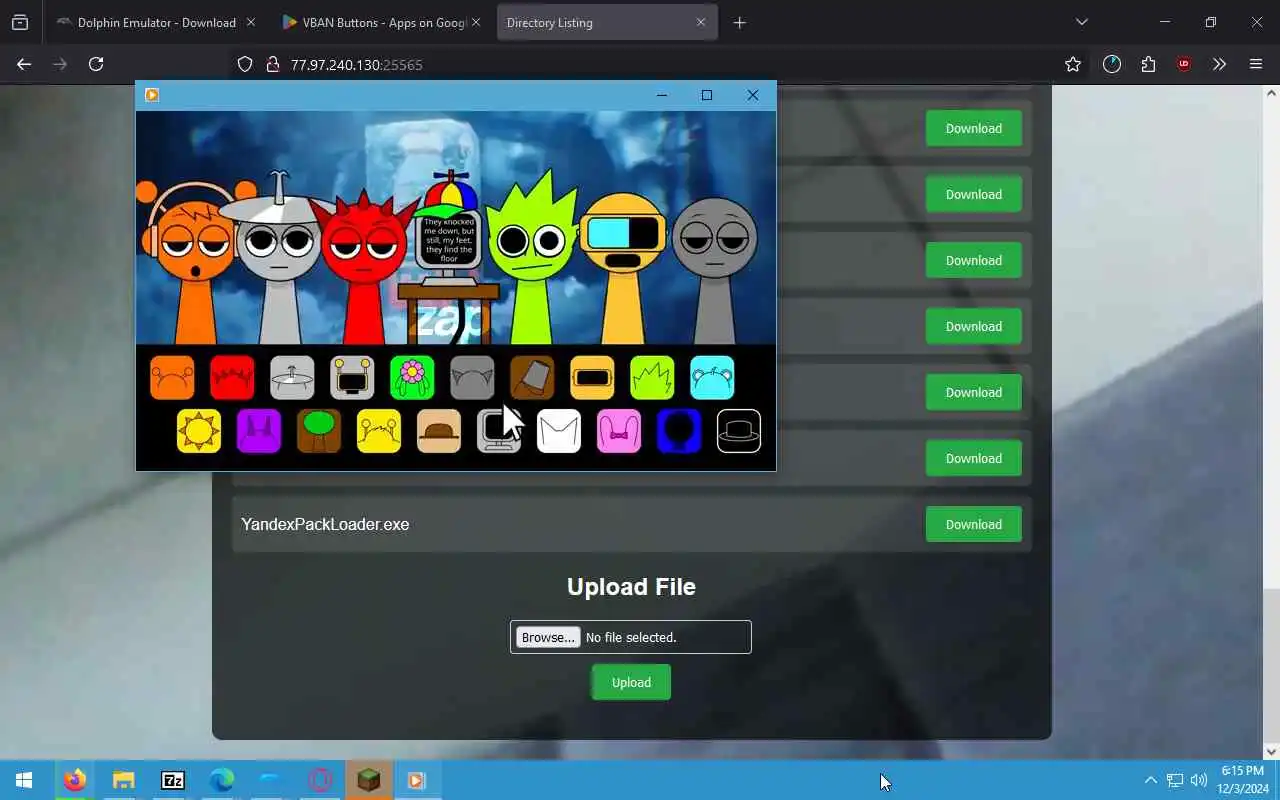
Task: Open the Windows Start menu
Action: pyautogui.click(x=24, y=780)
